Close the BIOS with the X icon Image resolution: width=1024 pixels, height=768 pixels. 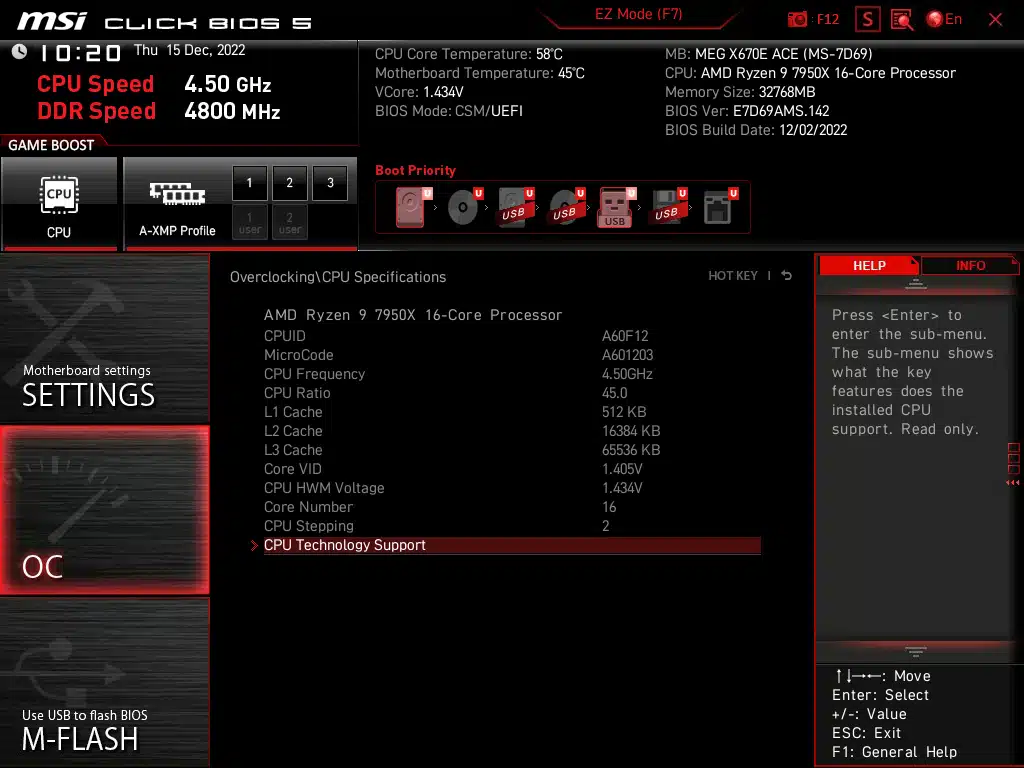click(x=995, y=20)
